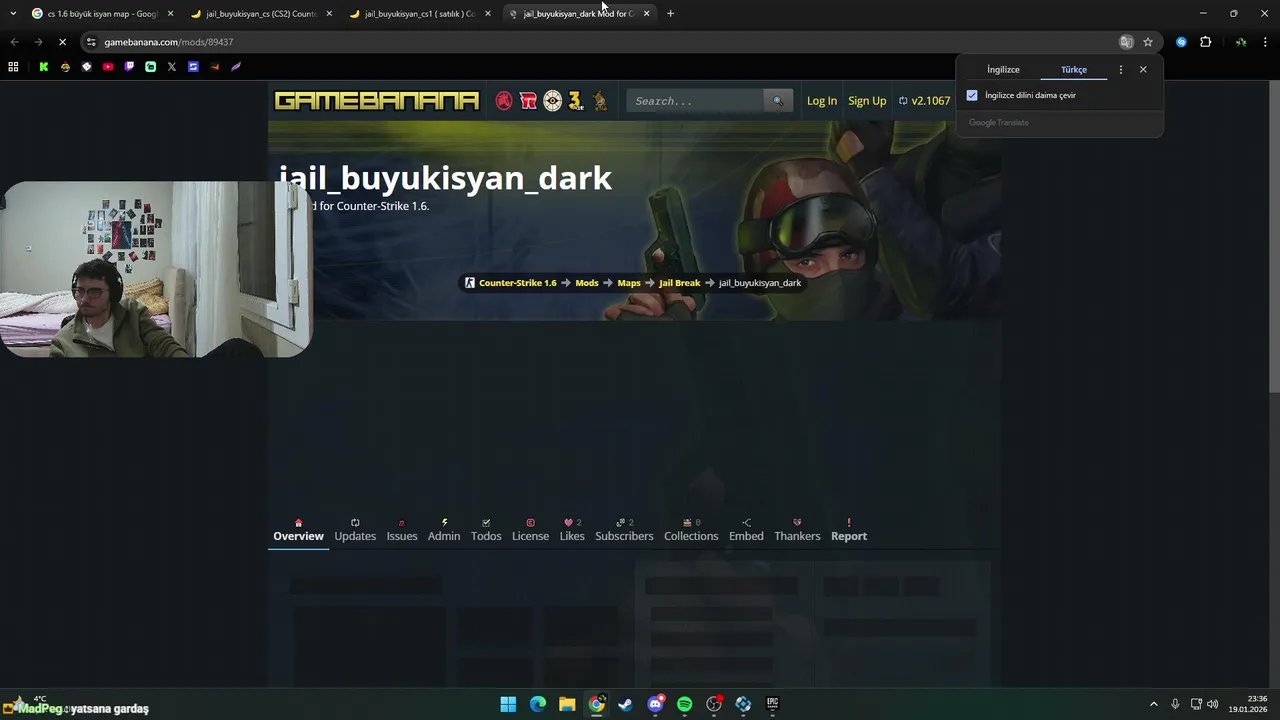Open Microsoft Edge from the taskbar
Screen dimensions: 1280x720
click(x=538, y=704)
